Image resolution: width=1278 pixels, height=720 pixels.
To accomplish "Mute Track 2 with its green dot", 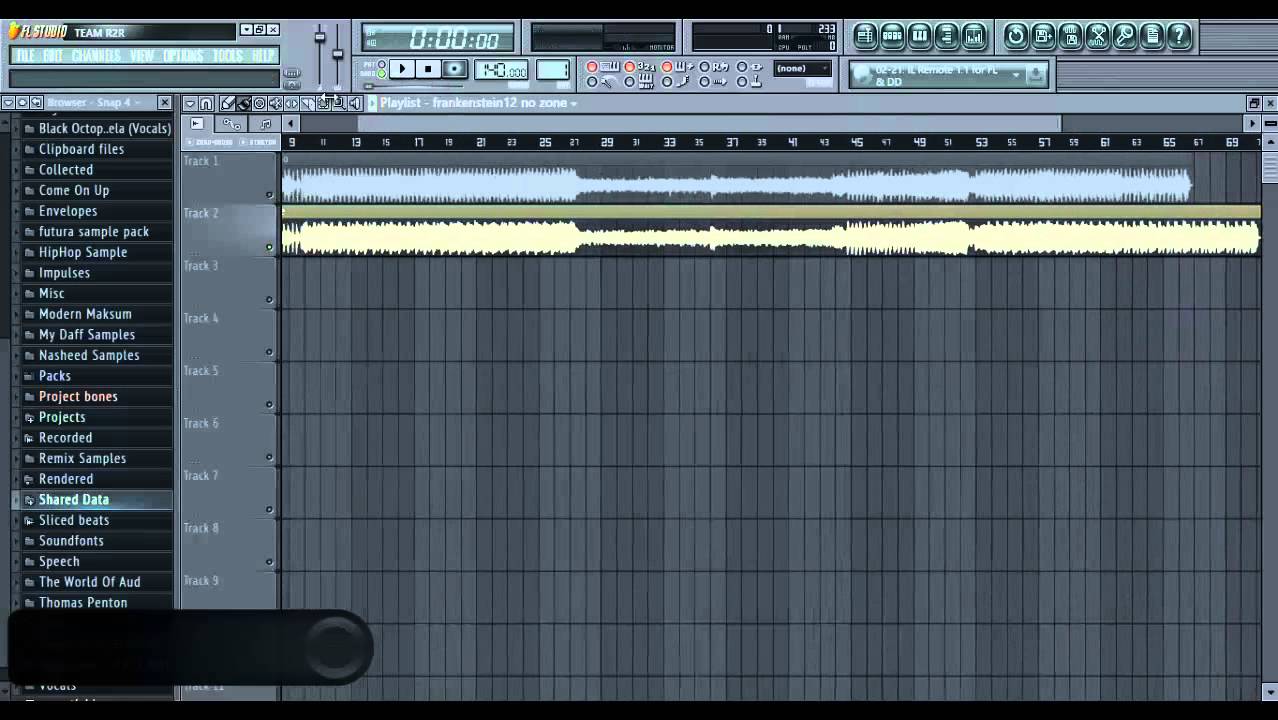I will click(269, 247).
